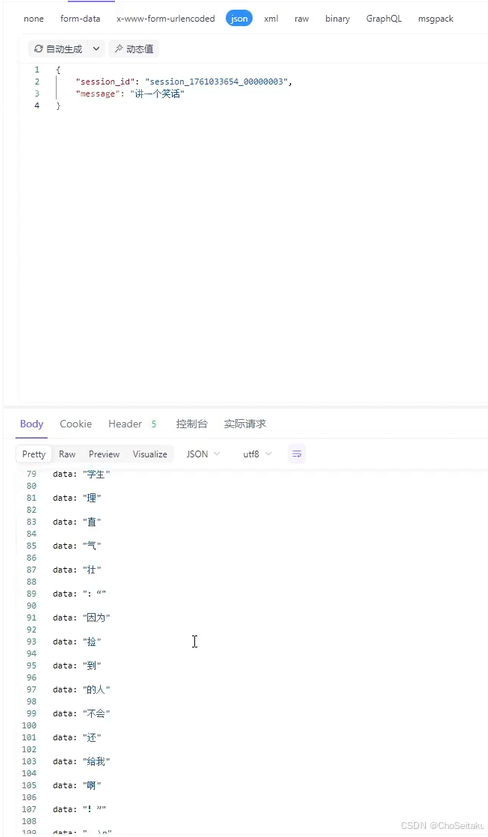This screenshot has height=837, width=488.
Task: Open the response Cookie tab
Action: [x=75, y=424]
